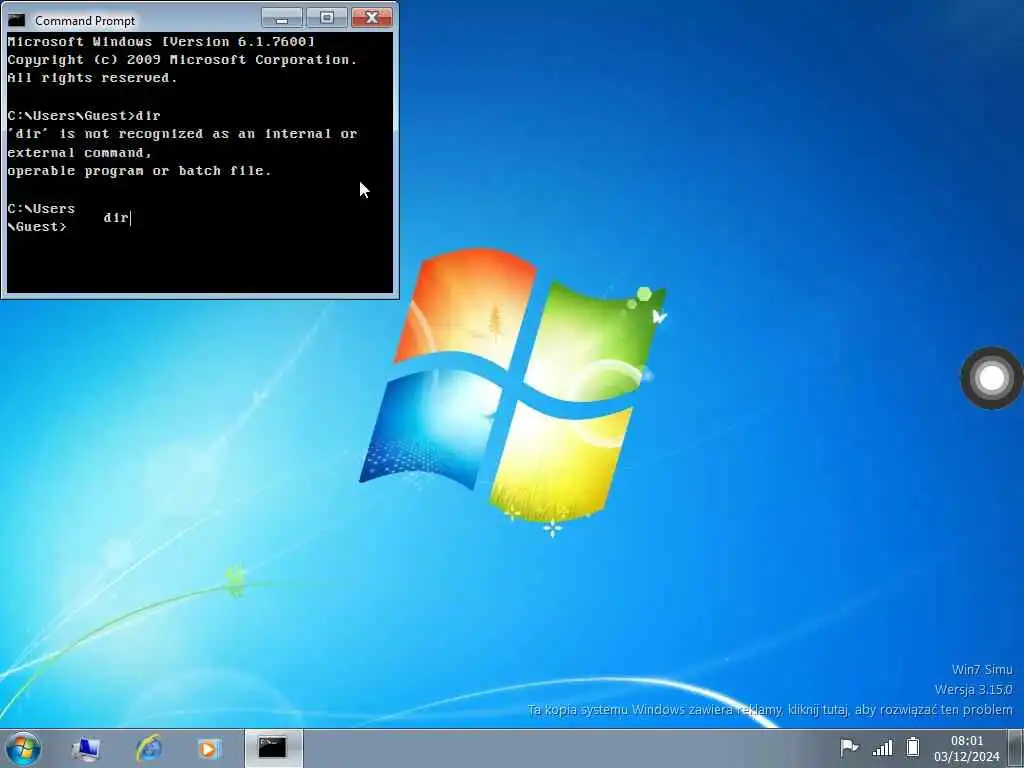Minimize the Command Prompt window

tap(281, 18)
